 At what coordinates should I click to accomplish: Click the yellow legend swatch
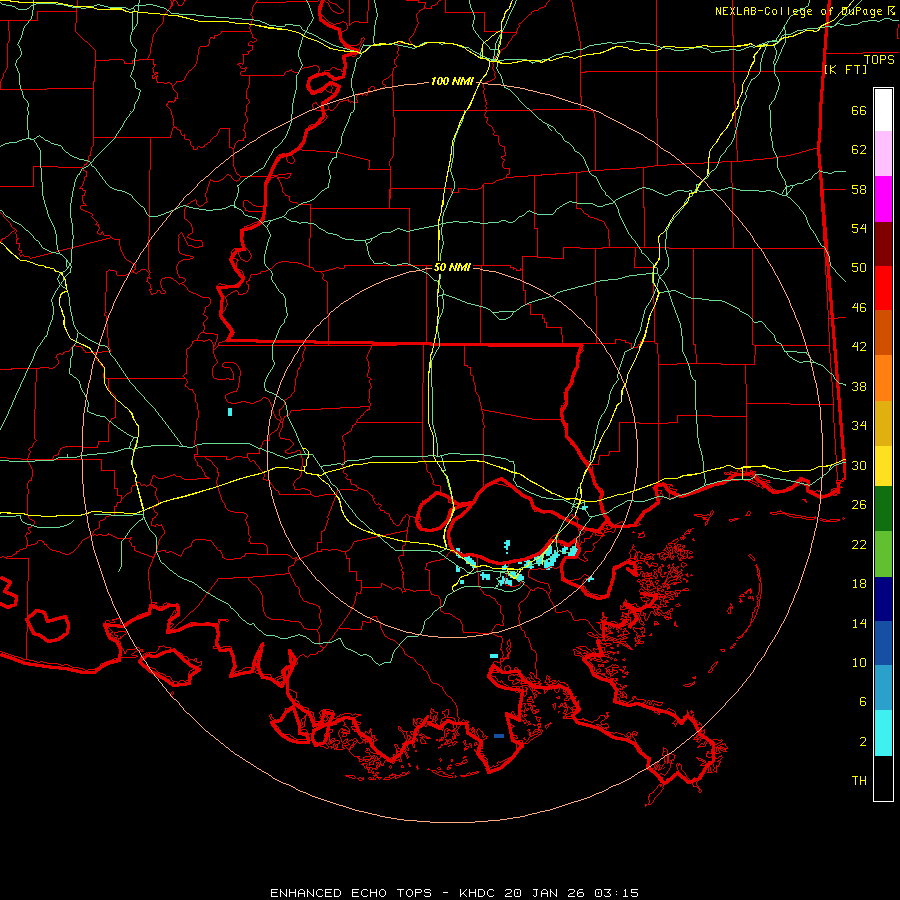click(883, 466)
